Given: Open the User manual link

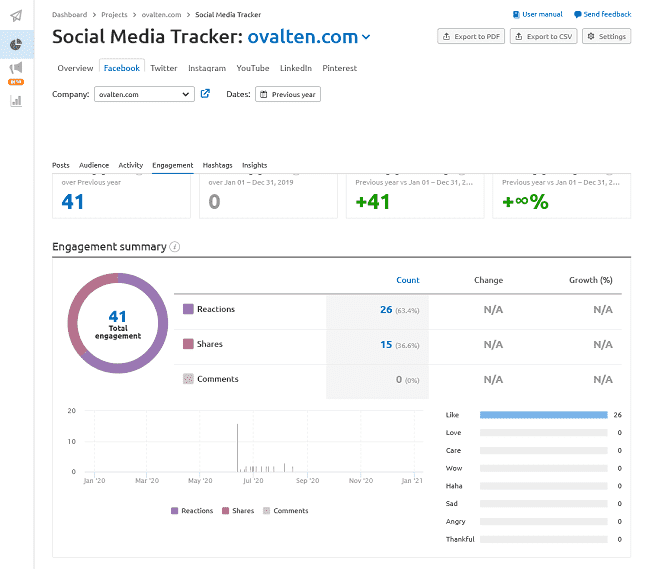Looking at the screenshot, I should pyautogui.click(x=542, y=14).
